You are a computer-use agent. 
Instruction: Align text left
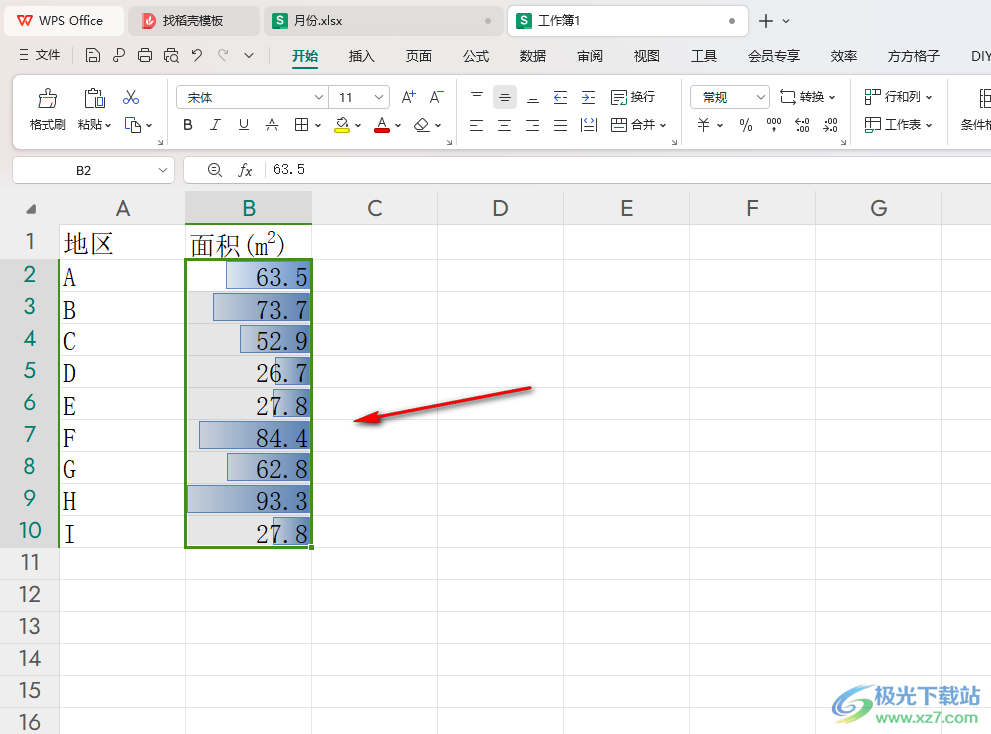click(x=477, y=125)
